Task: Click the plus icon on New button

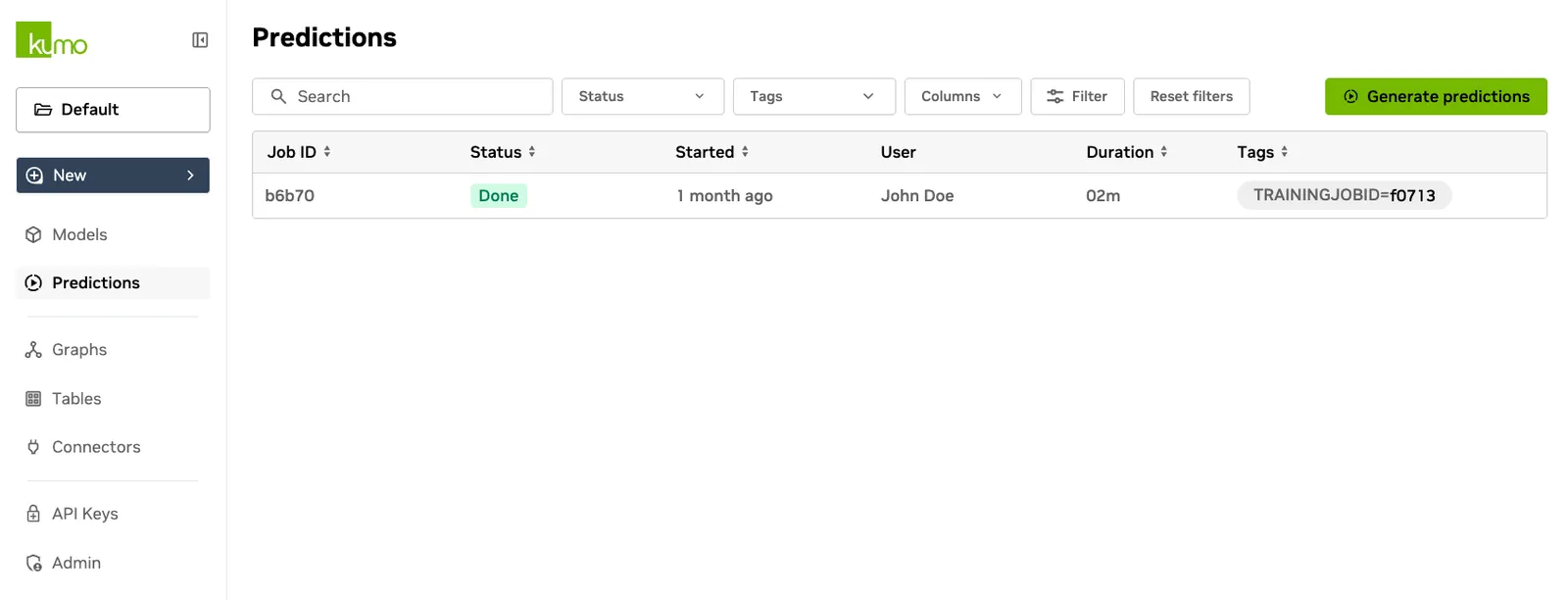Action: [34, 175]
